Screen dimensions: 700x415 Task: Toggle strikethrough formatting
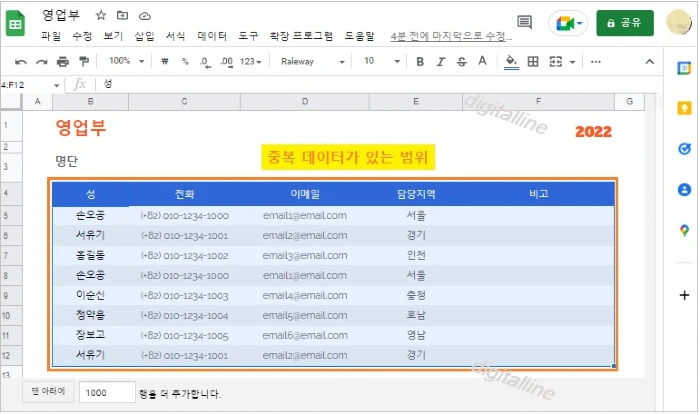coord(462,62)
